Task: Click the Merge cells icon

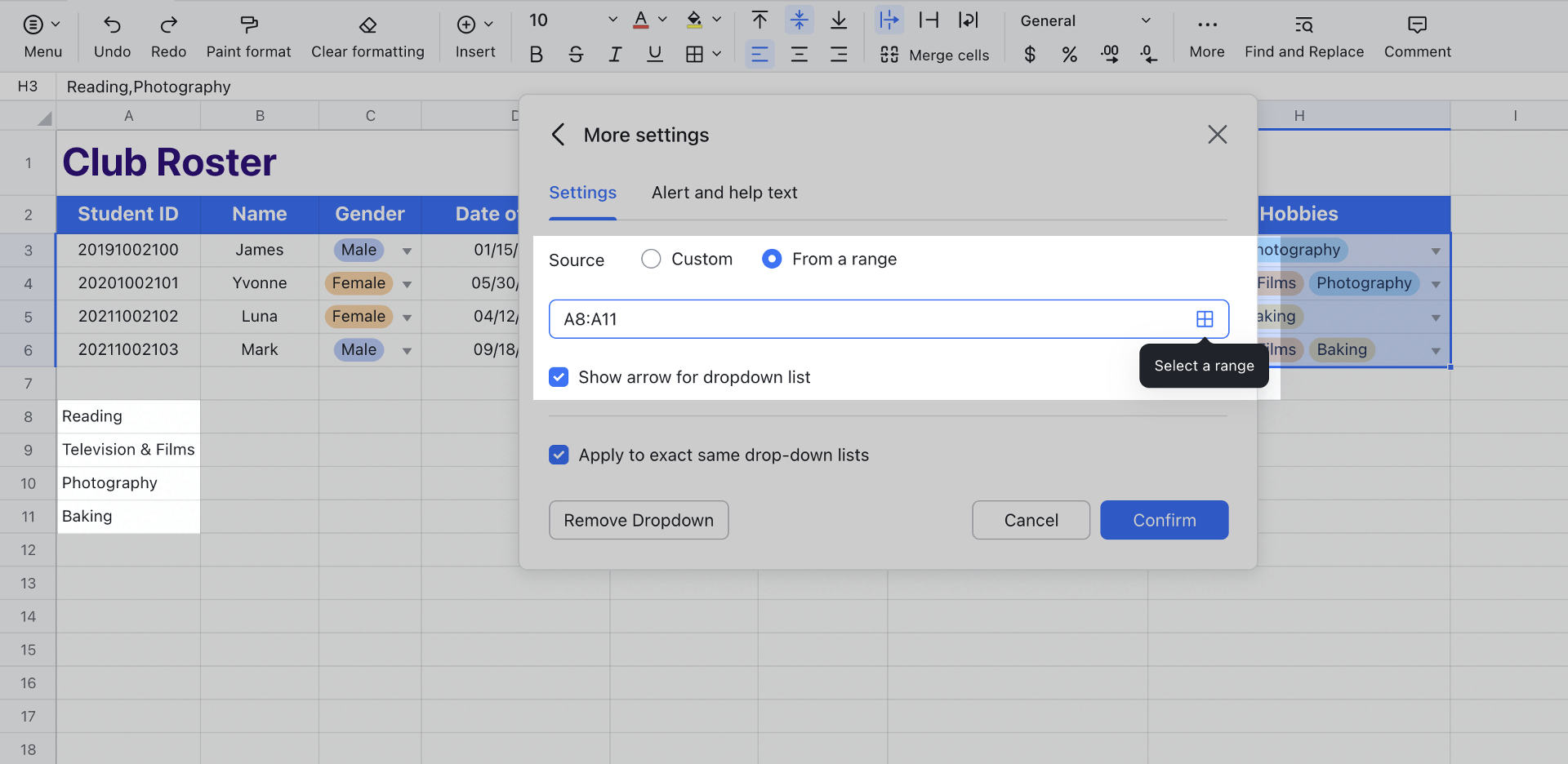Action: [x=889, y=55]
